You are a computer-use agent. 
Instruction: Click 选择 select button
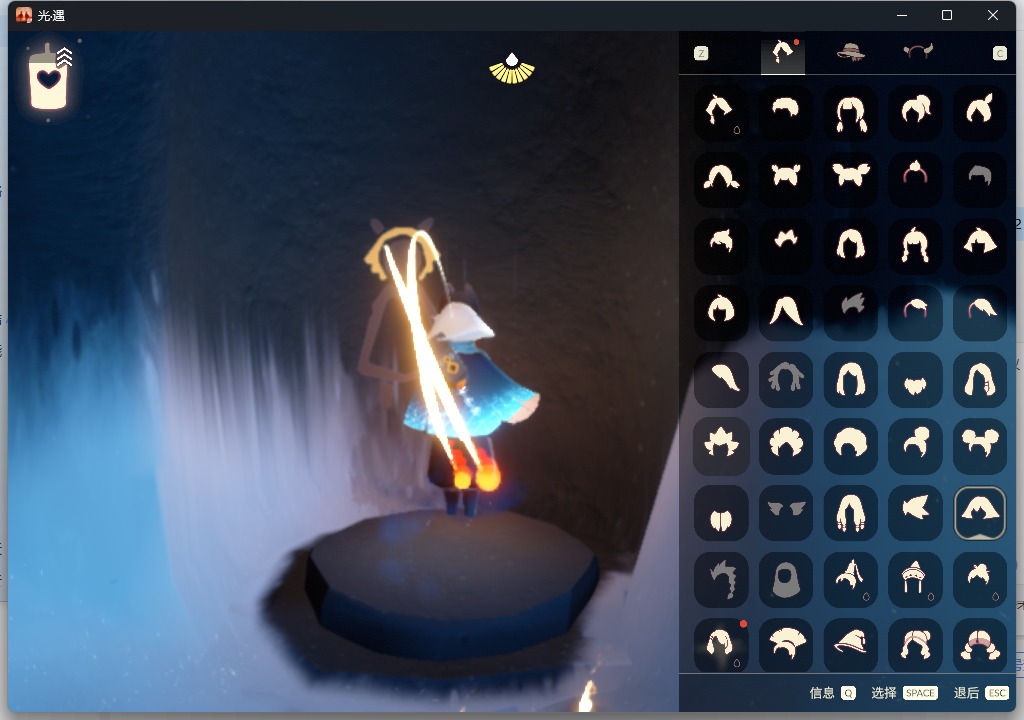point(904,693)
